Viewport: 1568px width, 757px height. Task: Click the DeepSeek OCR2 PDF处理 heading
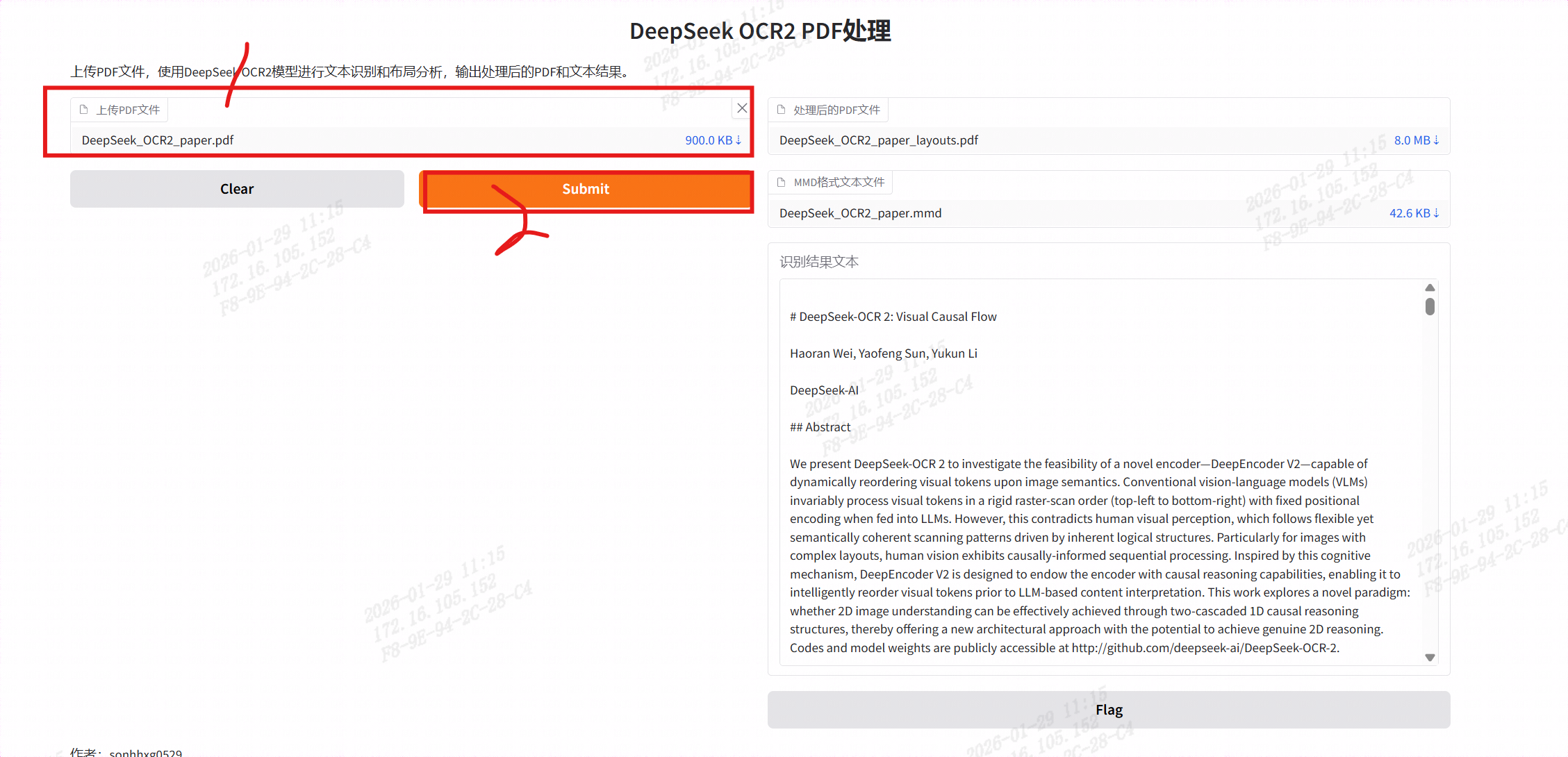click(760, 31)
